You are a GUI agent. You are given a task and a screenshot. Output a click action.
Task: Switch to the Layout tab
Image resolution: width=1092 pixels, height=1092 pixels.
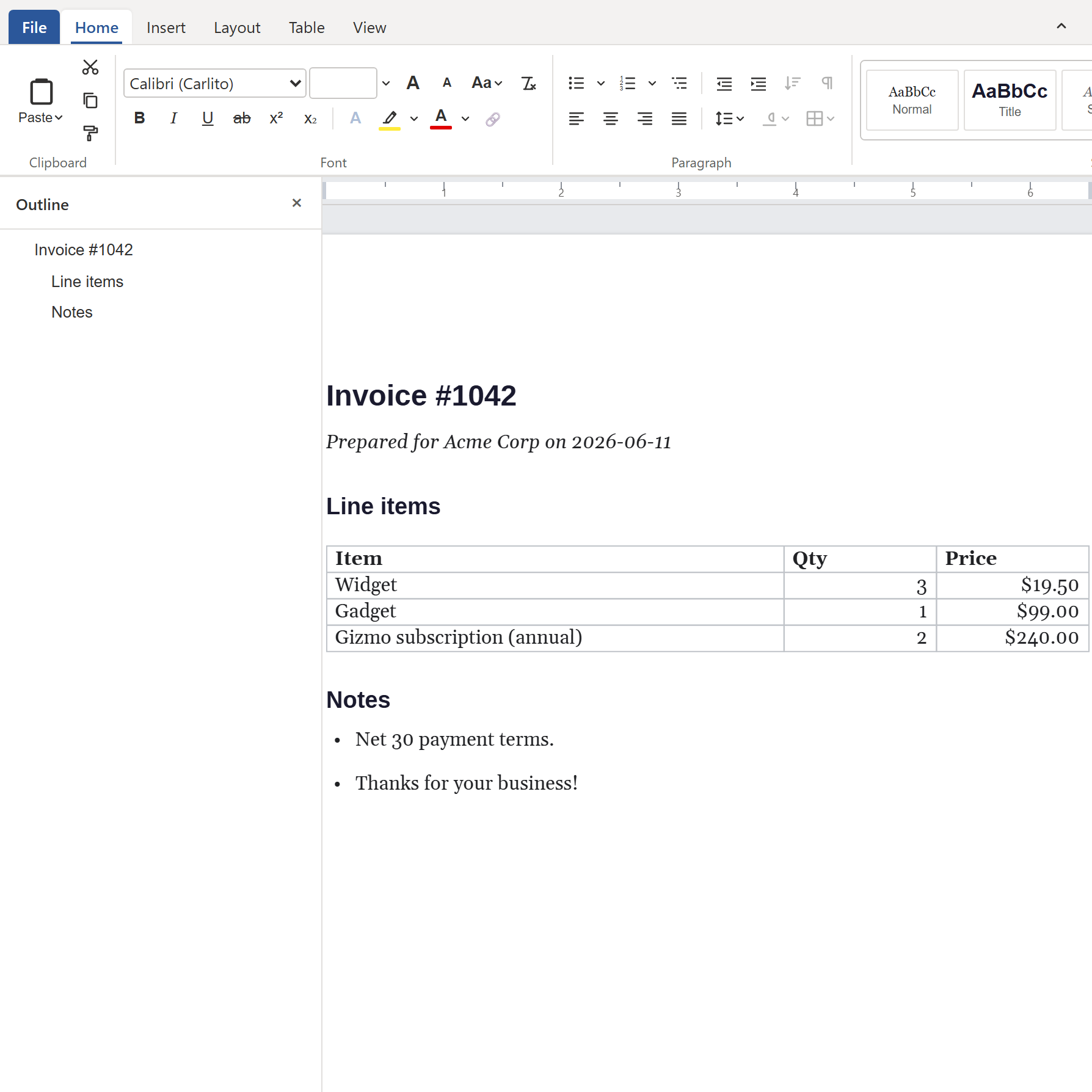pyautogui.click(x=237, y=27)
